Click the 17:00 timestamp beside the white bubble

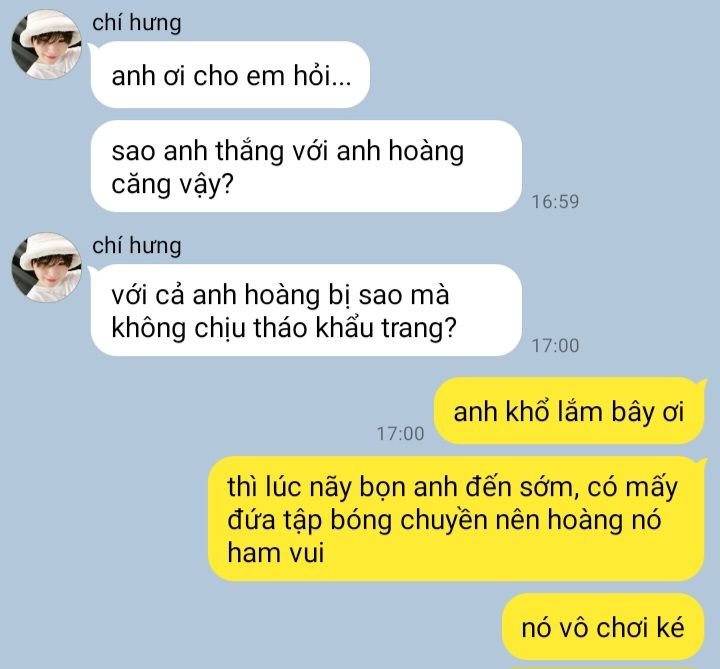pos(555,345)
